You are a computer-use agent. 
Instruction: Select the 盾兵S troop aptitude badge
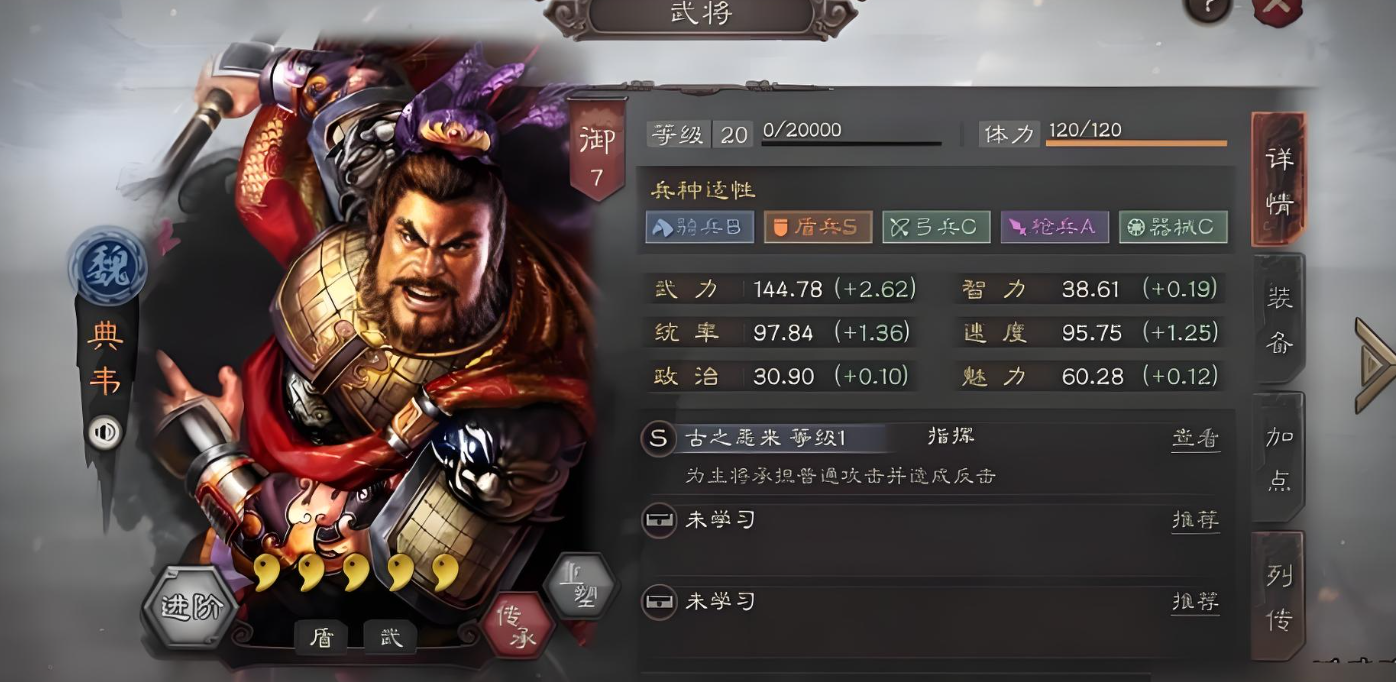(x=818, y=227)
